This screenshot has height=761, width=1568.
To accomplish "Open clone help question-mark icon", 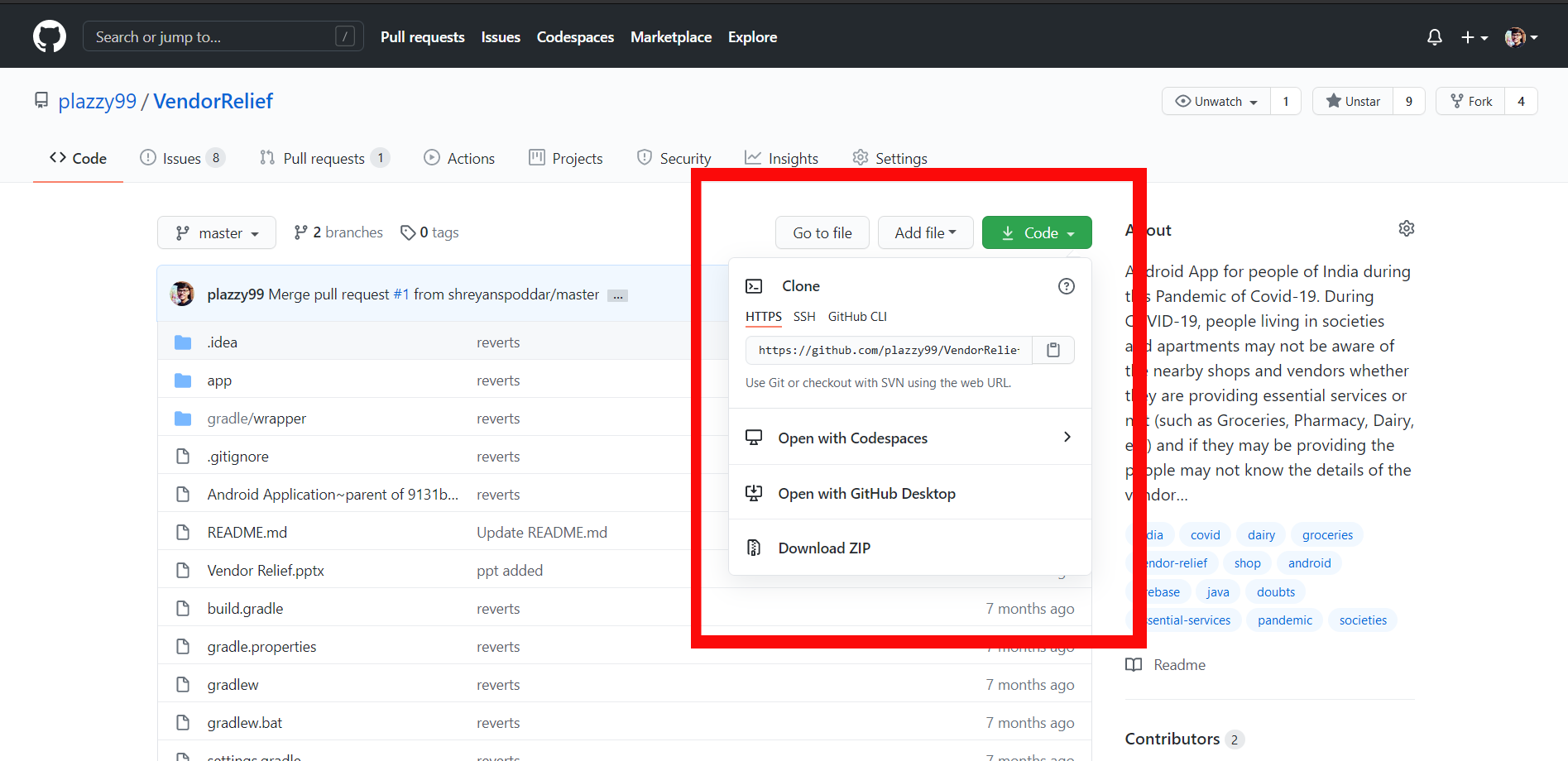I will [x=1067, y=286].
